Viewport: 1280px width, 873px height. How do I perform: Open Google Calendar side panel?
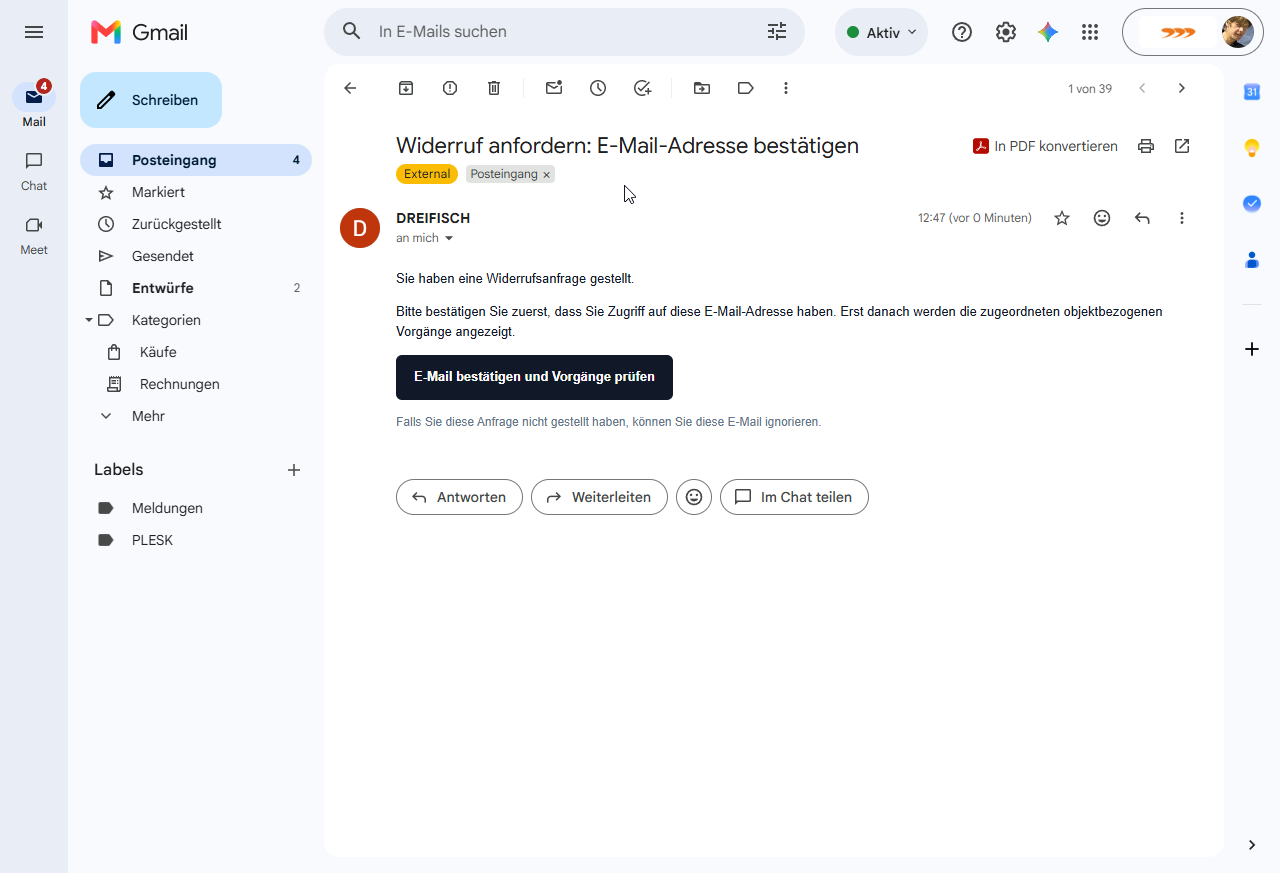point(1252,92)
